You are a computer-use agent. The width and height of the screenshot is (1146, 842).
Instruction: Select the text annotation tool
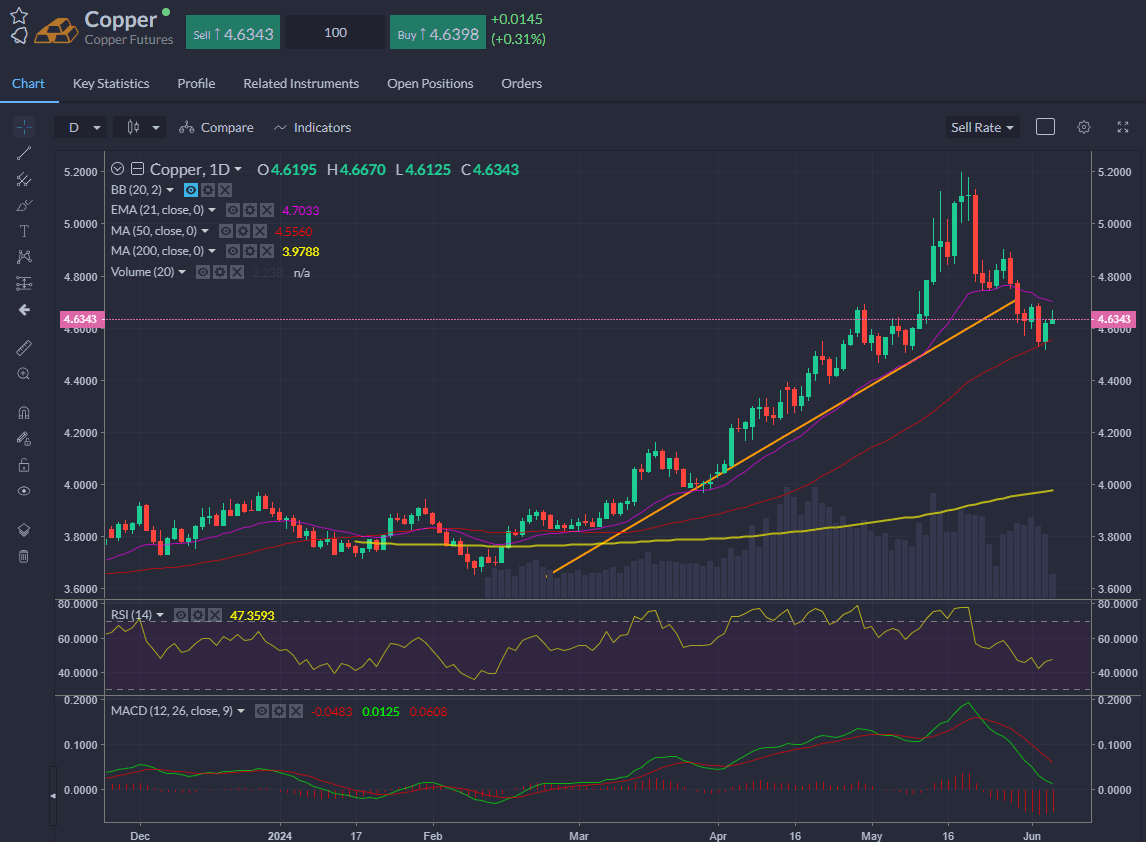point(24,231)
